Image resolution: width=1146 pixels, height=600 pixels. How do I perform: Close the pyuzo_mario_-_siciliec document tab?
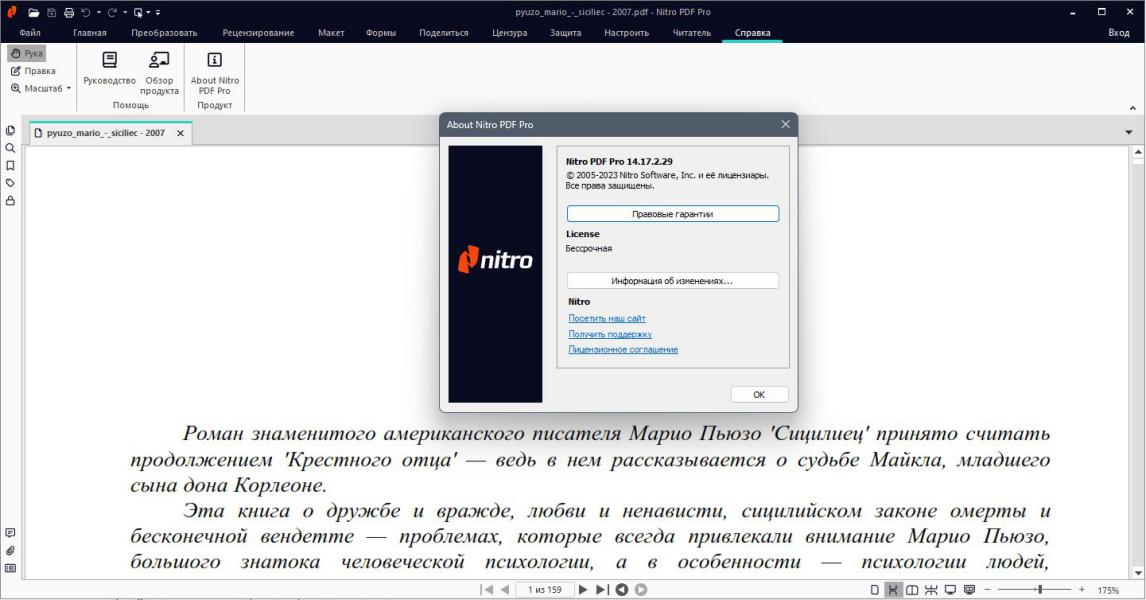[x=181, y=133]
